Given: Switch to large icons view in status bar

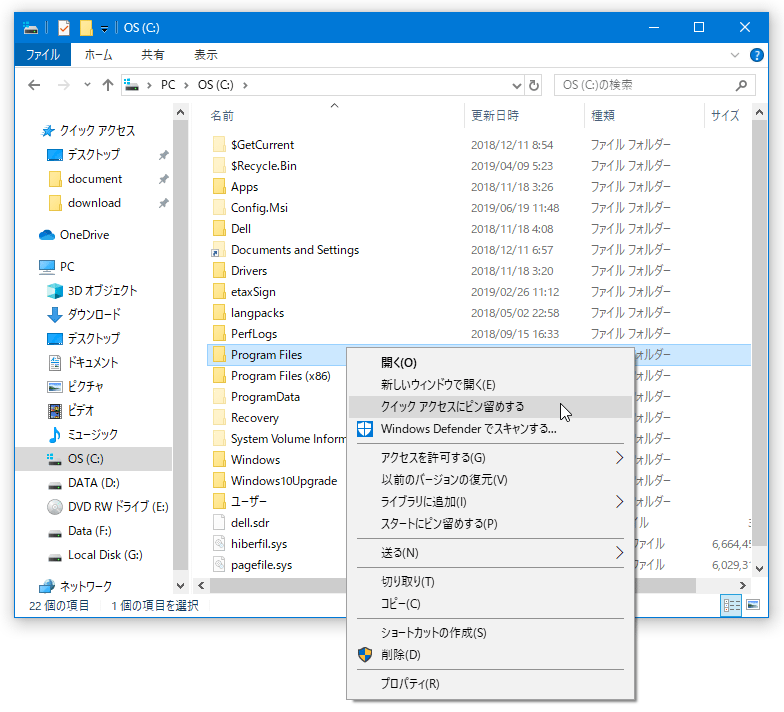Looking at the screenshot, I should point(753,606).
